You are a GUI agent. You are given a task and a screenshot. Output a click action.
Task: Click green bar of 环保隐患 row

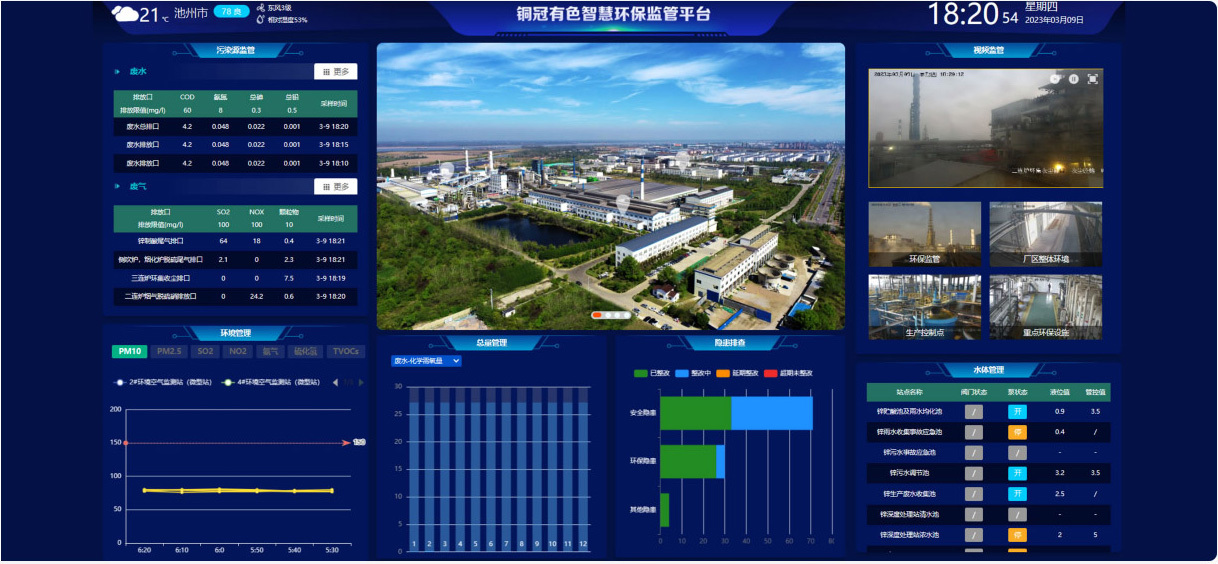click(688, 461)
